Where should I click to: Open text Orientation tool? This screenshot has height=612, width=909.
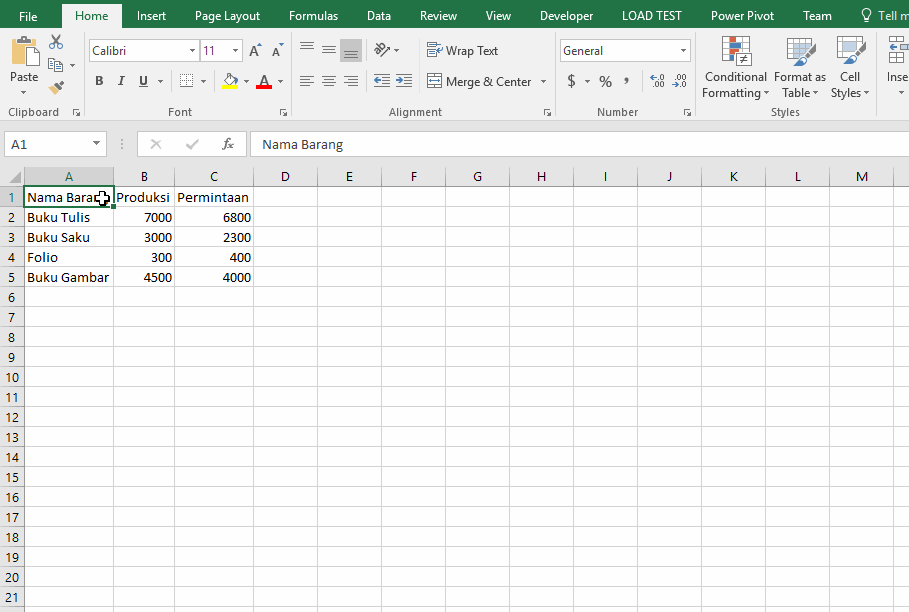(382, 50)
